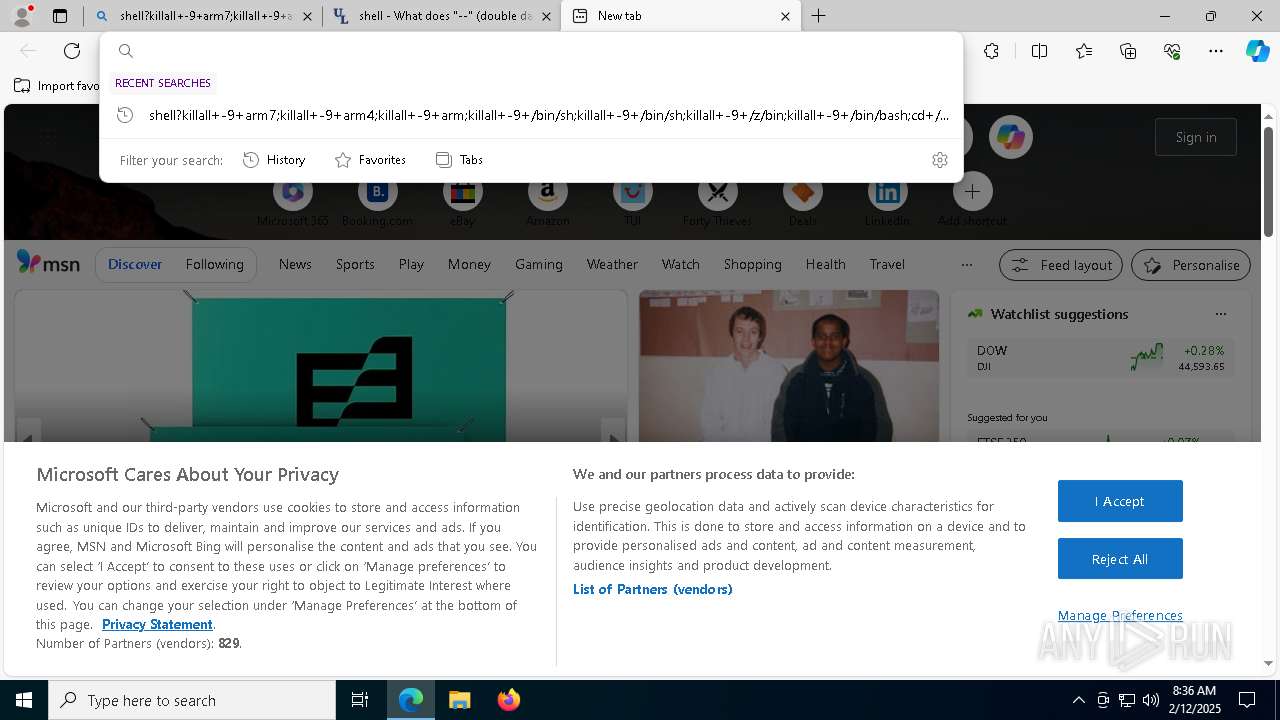The image size is (1280, 720).
Task: Open Watchlist suggestions more options
Action: tap(1220, 314)
